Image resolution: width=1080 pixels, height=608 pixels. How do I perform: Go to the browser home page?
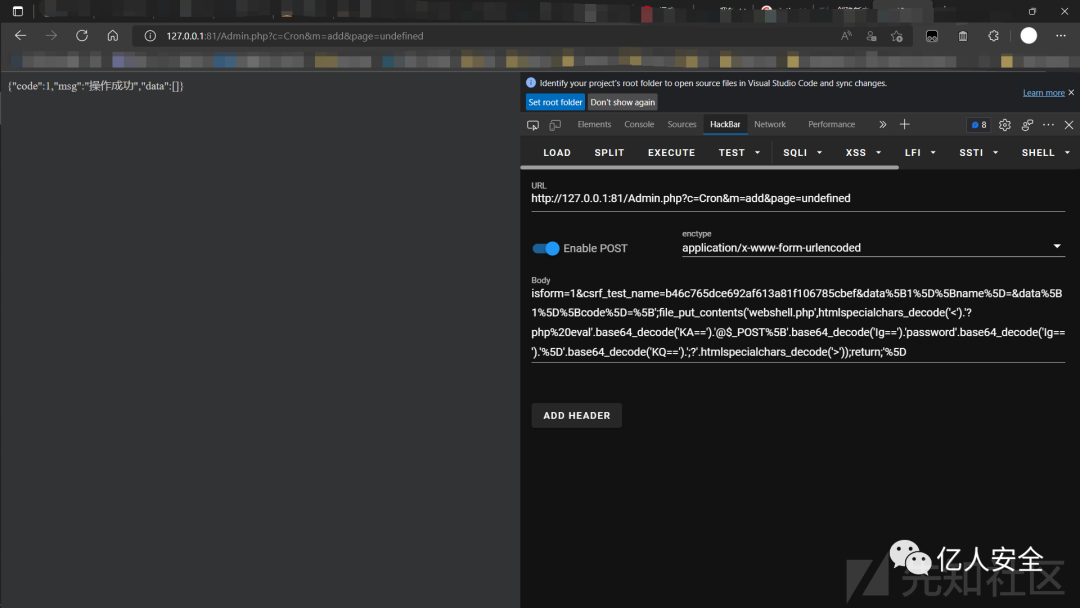point(113,35)
